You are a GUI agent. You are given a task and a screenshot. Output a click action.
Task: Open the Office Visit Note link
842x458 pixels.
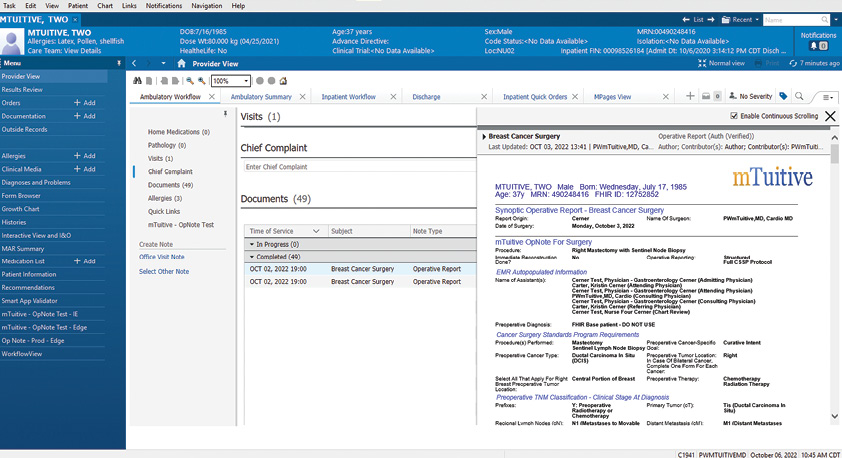(162, 257)
